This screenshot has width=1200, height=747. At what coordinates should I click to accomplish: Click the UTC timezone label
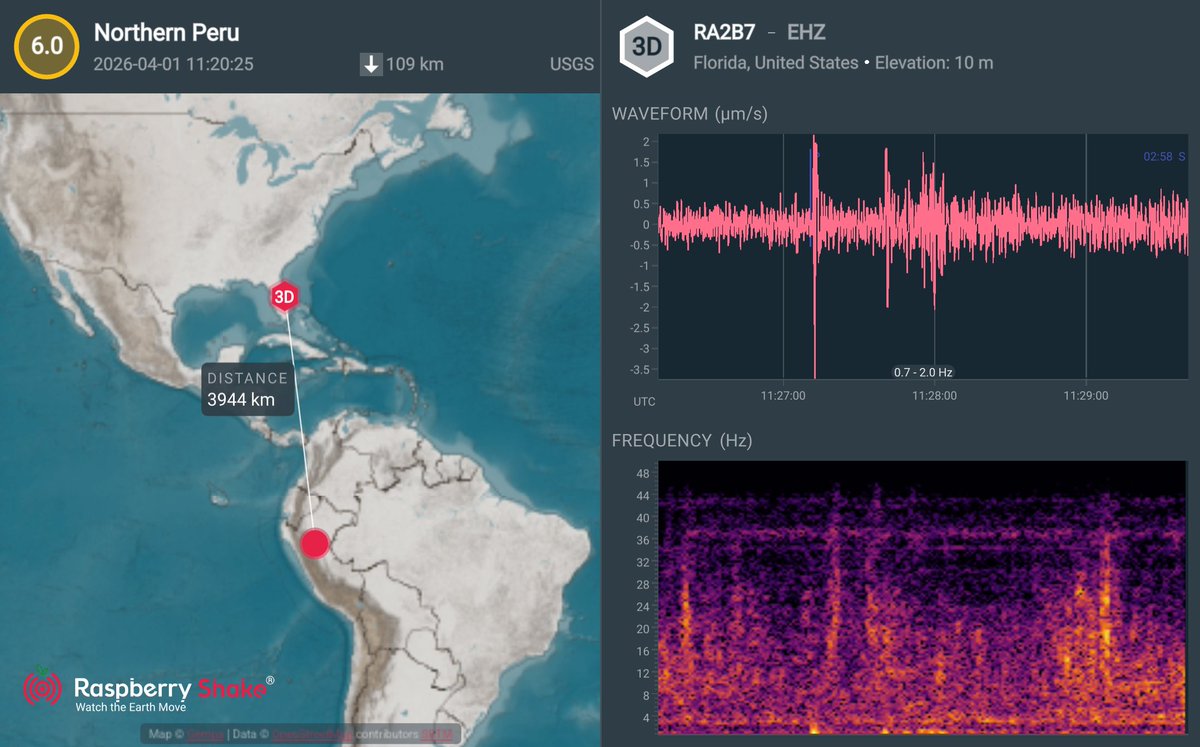click(645, 400)
